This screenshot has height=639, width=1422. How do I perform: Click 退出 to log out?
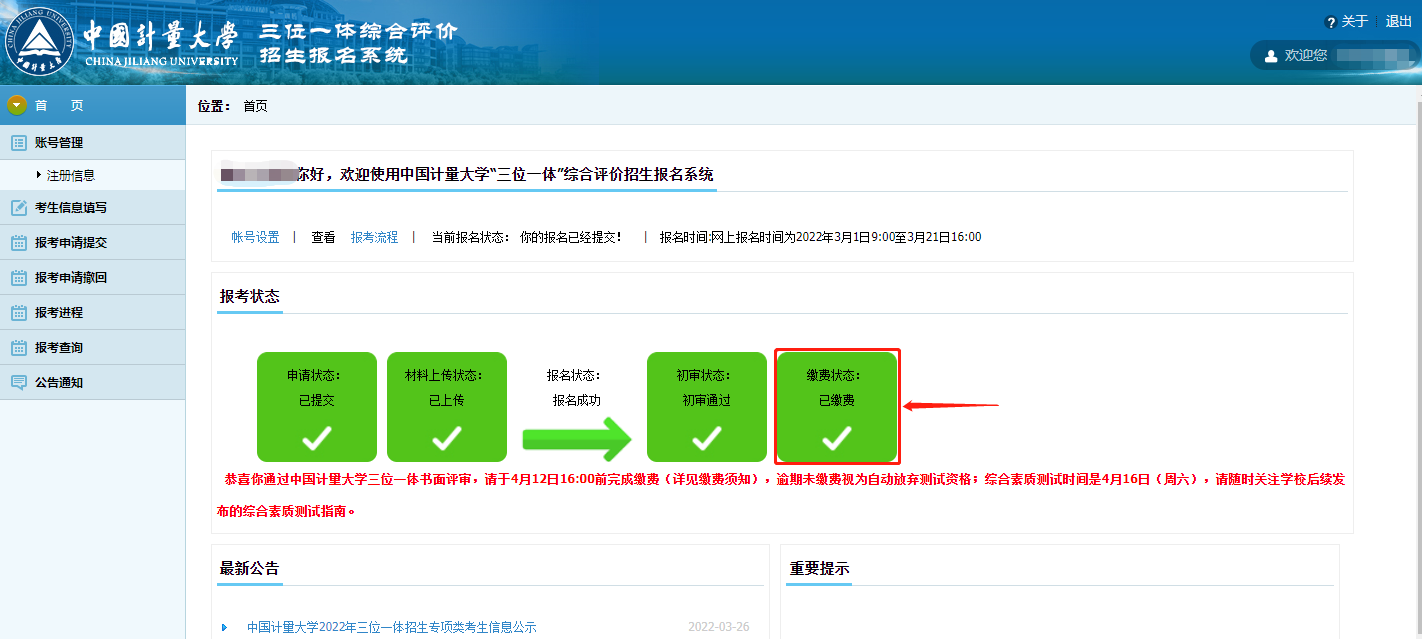click(x=1398, y=22)
